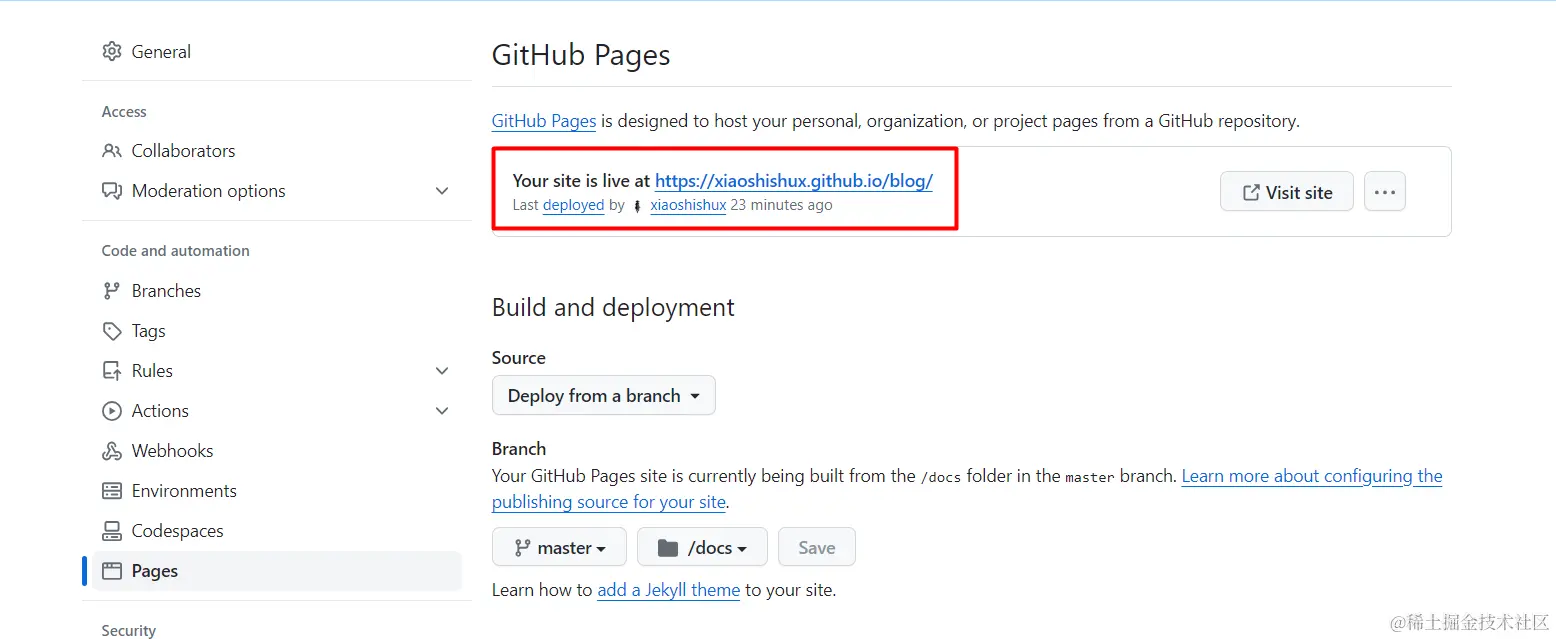Click the Actions play icon
Image resolution: width=1556 pixels, height=639 pixels.
(x=112, y=411)
